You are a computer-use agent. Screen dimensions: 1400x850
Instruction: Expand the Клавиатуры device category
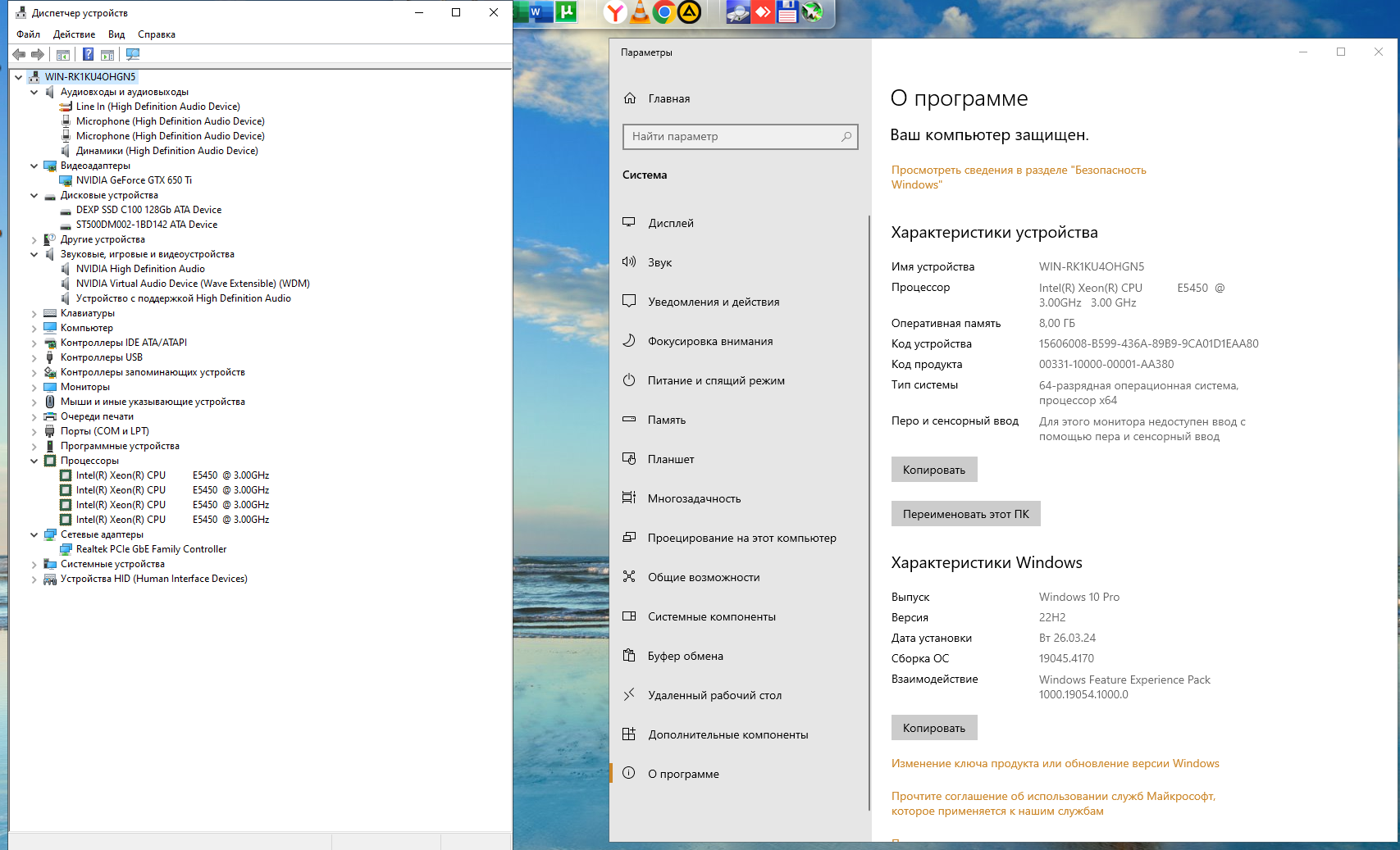click(x=34, y=313)
